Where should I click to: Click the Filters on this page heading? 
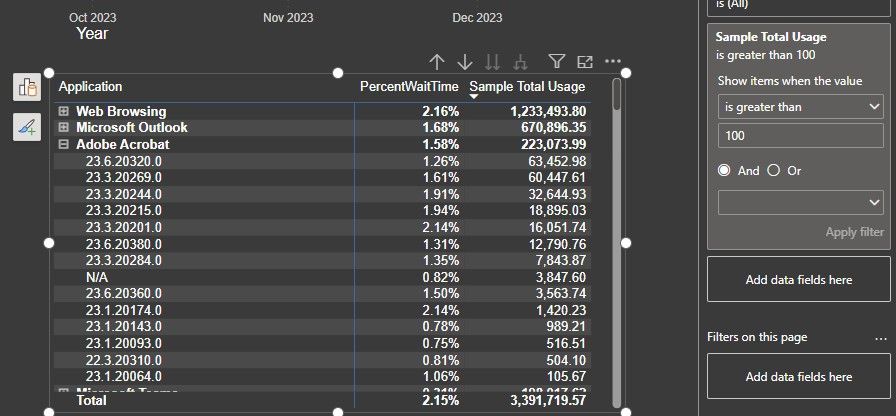pos(757,337)
